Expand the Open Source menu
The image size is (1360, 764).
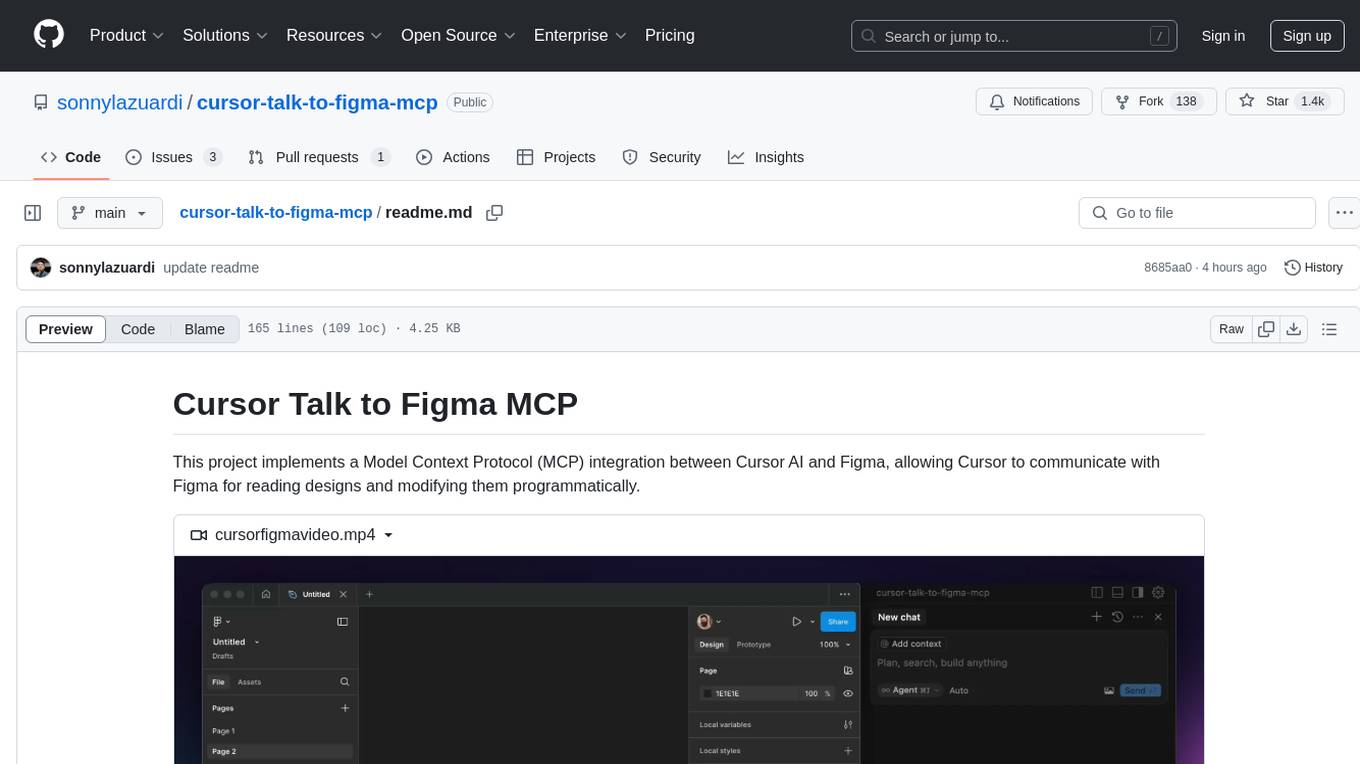tap(458, 35)
